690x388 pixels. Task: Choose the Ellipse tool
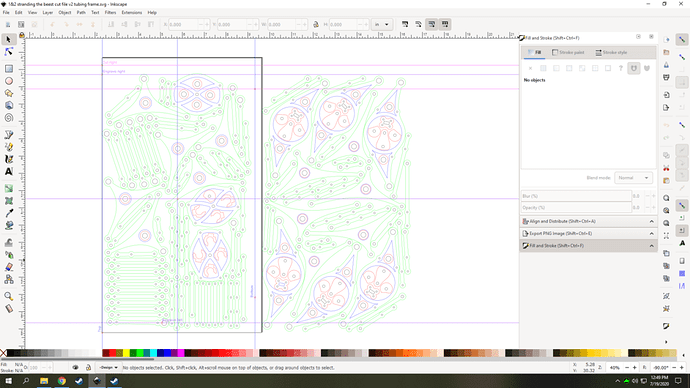point(8,81)
